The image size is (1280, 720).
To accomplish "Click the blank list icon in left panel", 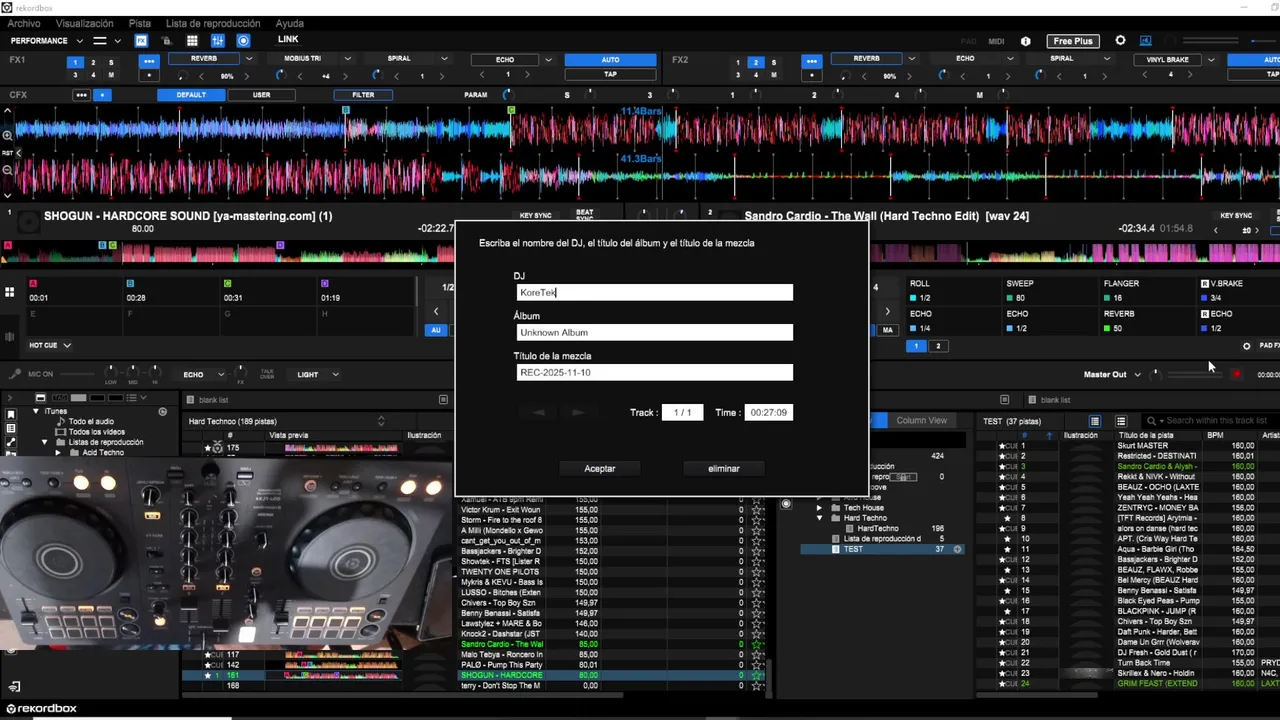I will (x=190, y=400).
